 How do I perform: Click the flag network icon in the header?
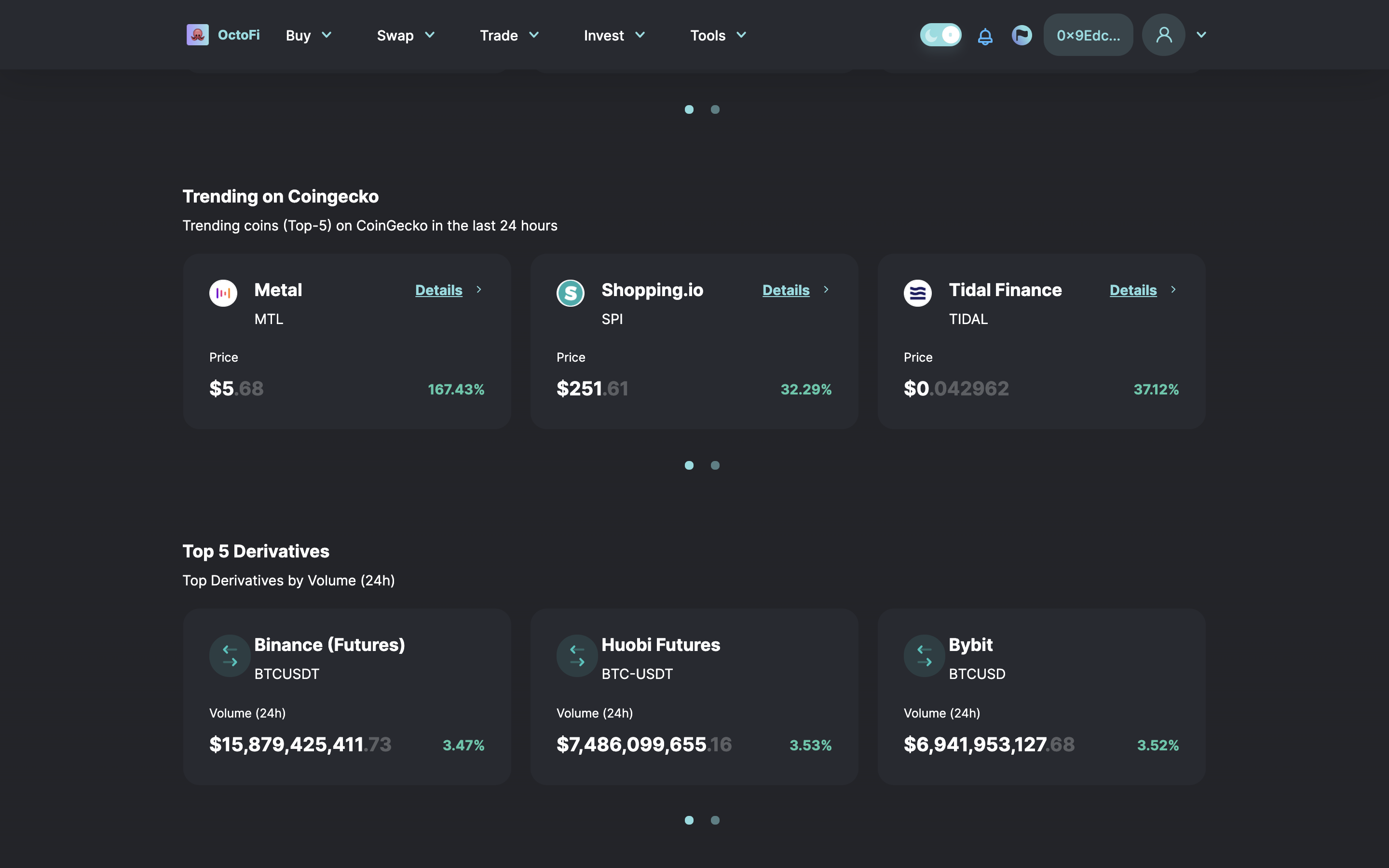tap(1021, 35)
